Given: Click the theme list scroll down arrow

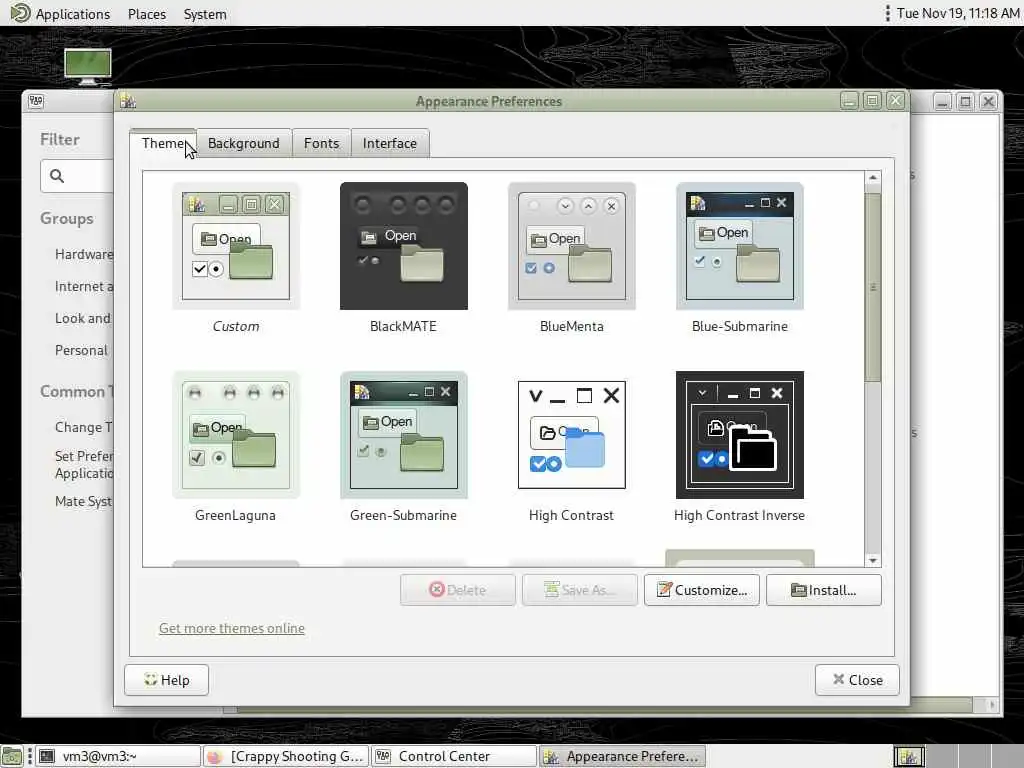Looking at the screenshot, I should coord(872,560).
